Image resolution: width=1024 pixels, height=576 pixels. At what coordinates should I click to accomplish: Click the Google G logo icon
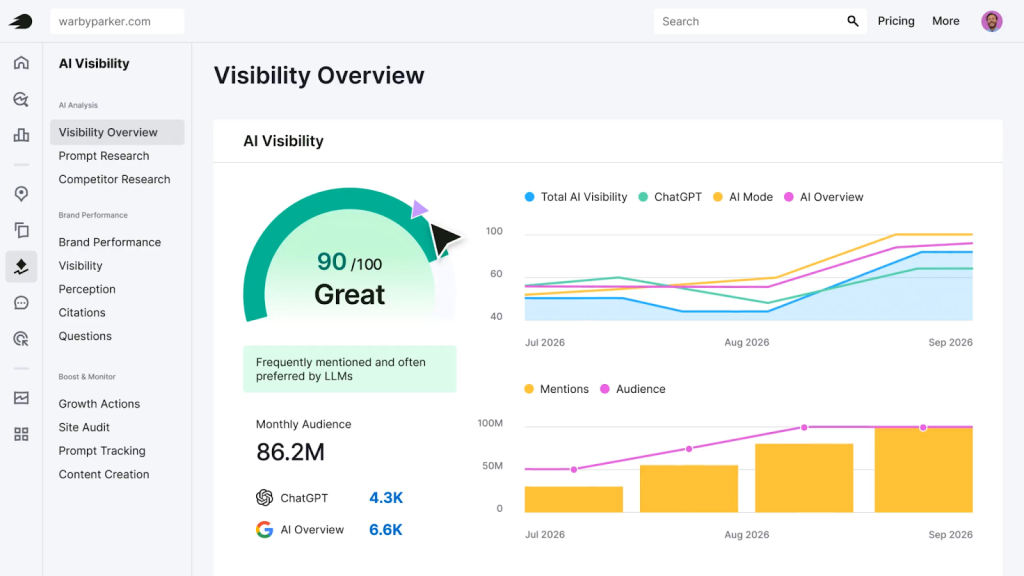pyautogui.click(x=264, y=530)
